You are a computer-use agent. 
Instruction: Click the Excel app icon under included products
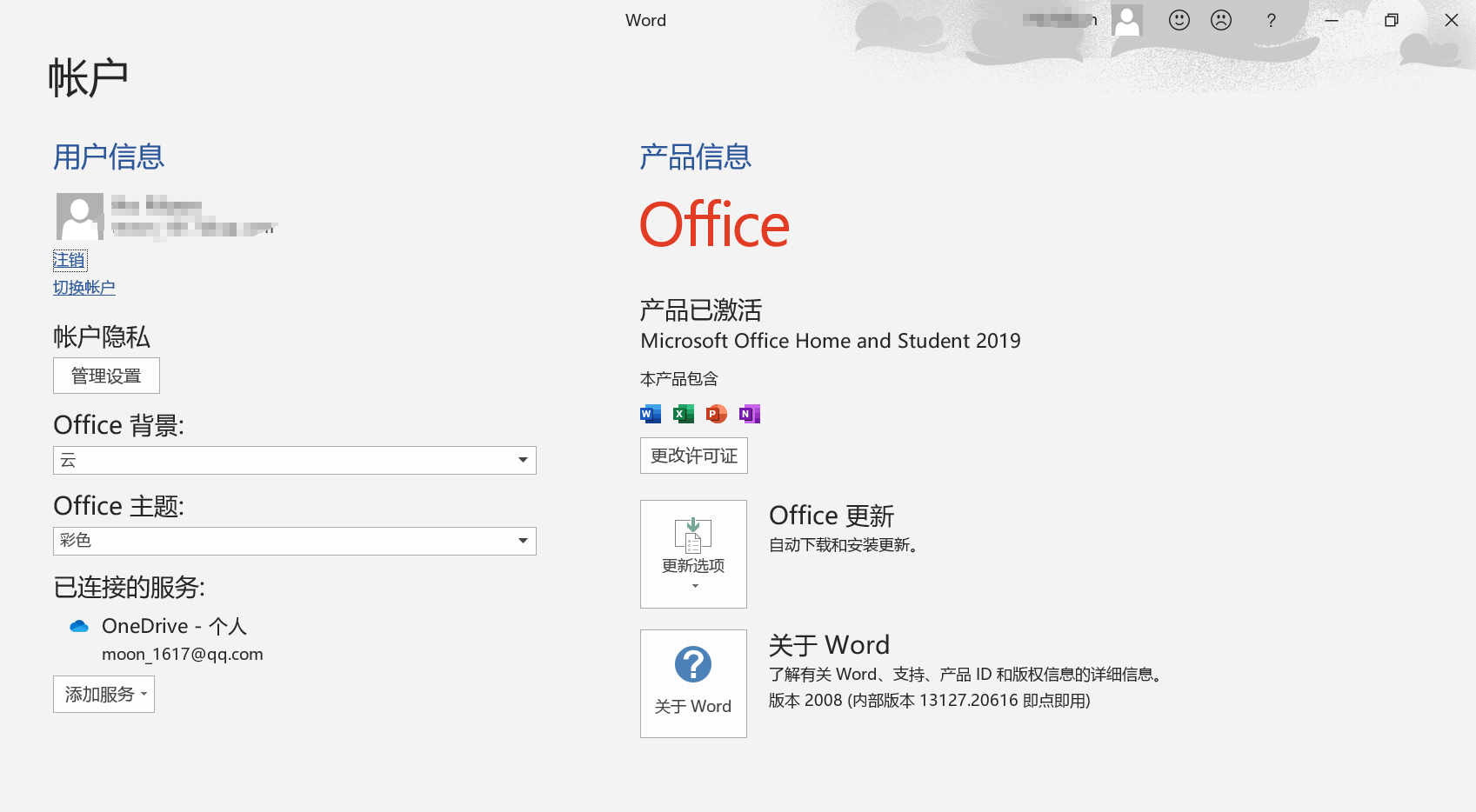pos(684,414)
